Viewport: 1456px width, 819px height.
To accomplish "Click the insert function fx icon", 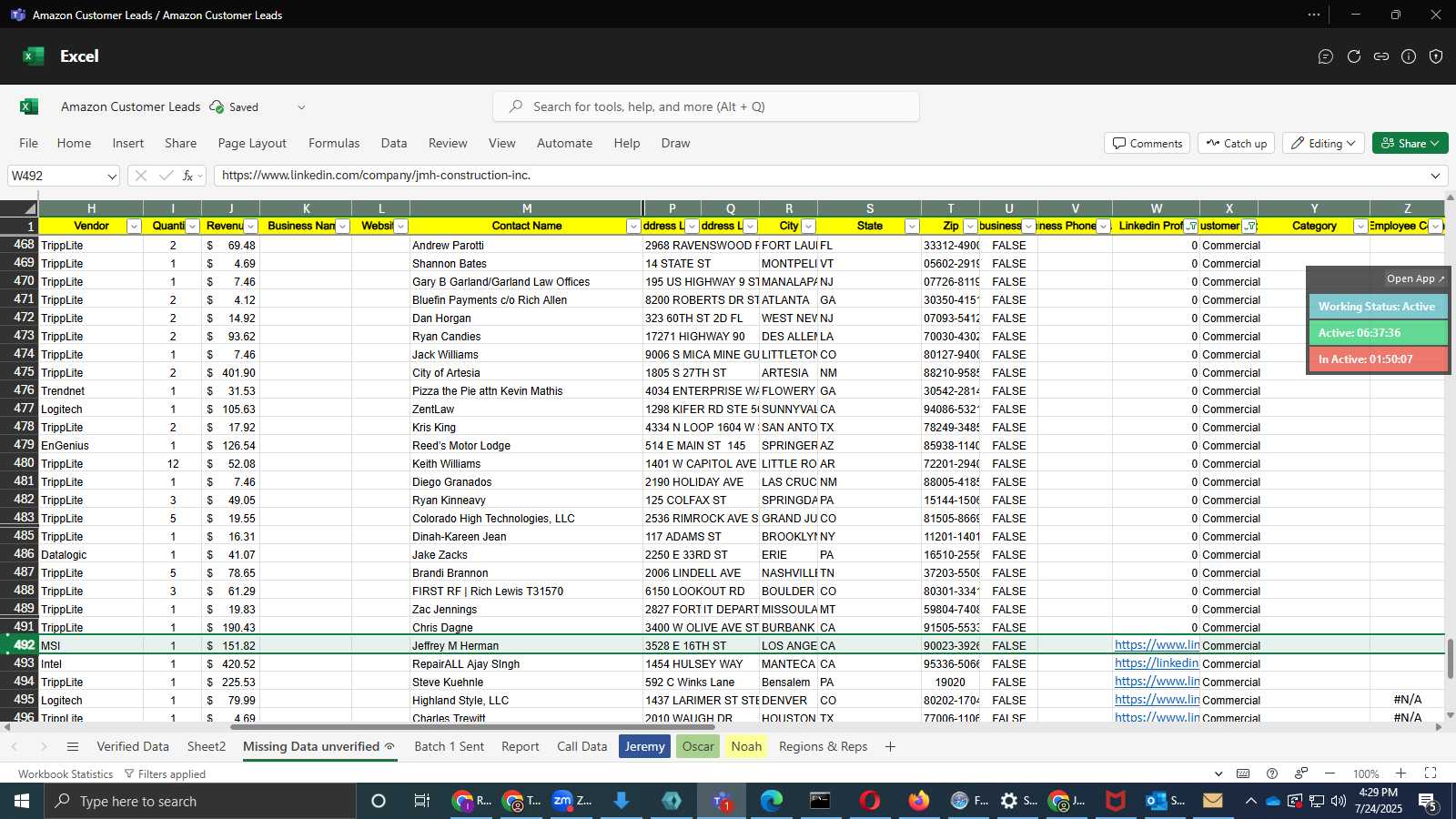I will click(188, 176).
